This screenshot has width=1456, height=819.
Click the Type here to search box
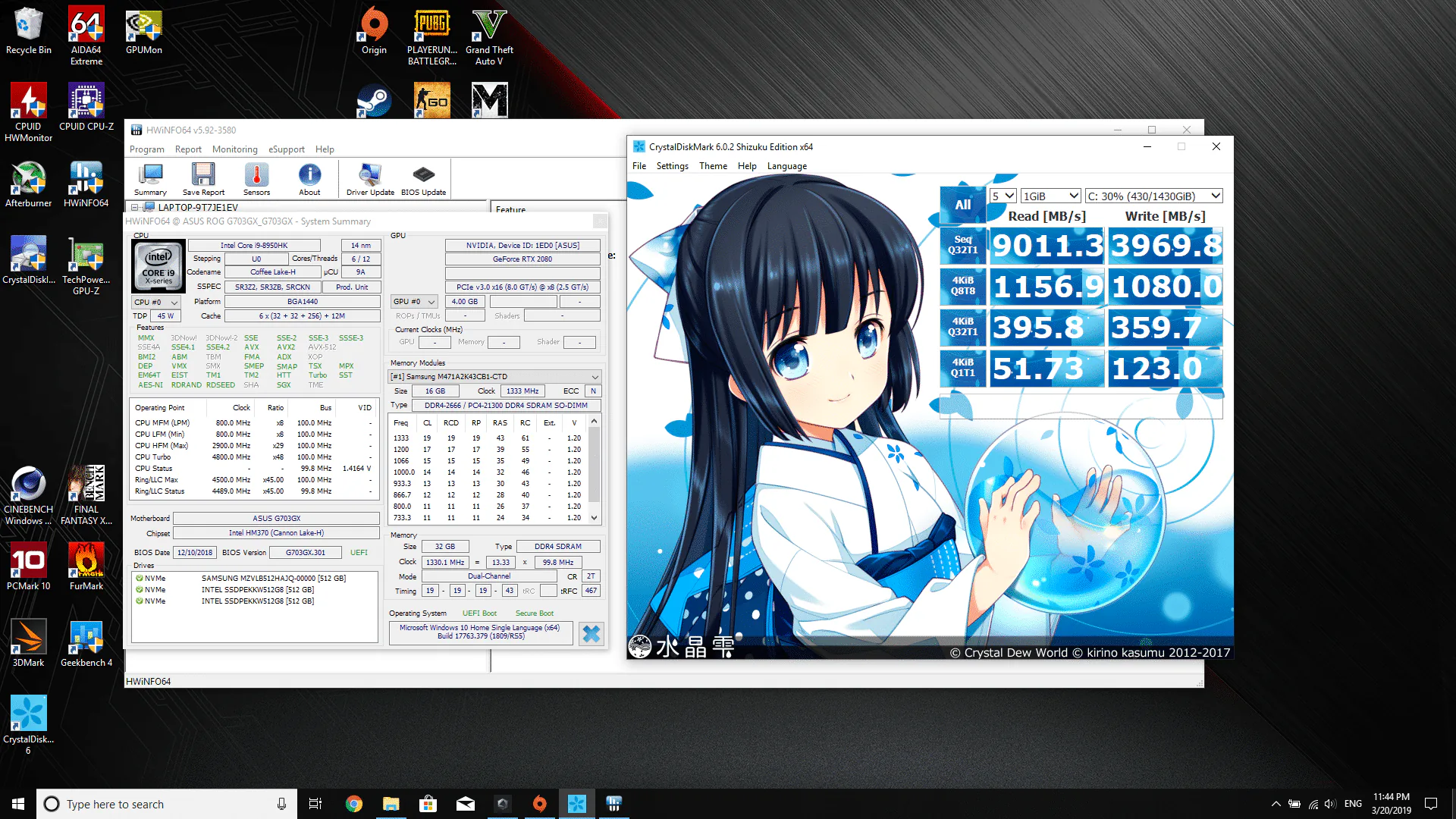[165, 804]
